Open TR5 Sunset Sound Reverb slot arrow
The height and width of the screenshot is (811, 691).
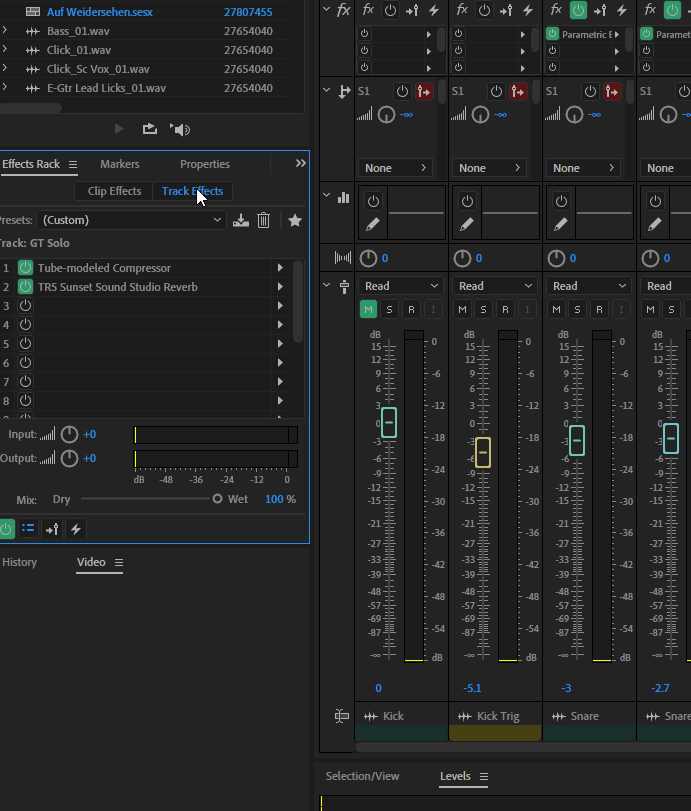click(x=280, y=287)
